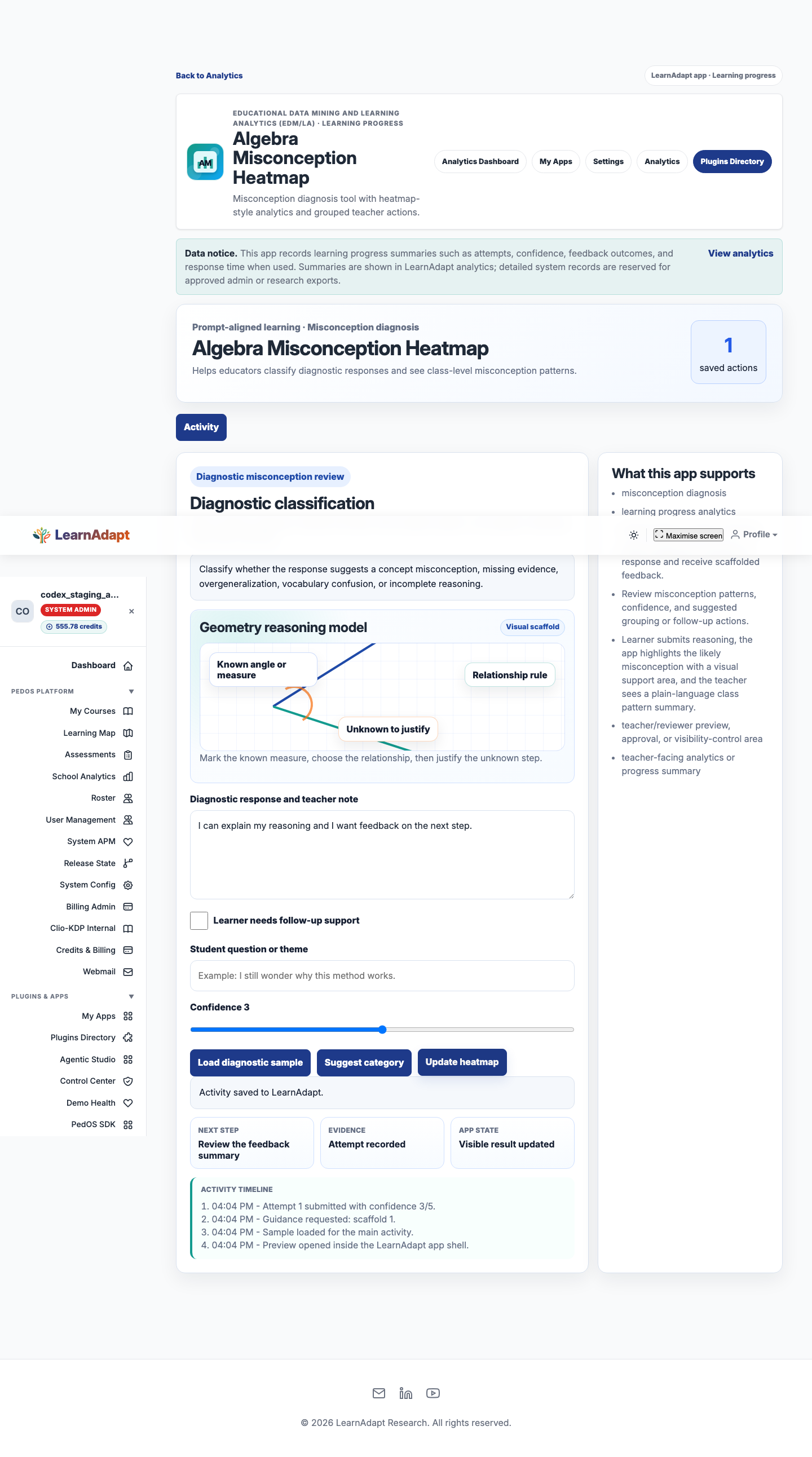Open the Settings header tab
The width and height of the screenshot is (812, 1457).
pos(608,162)
